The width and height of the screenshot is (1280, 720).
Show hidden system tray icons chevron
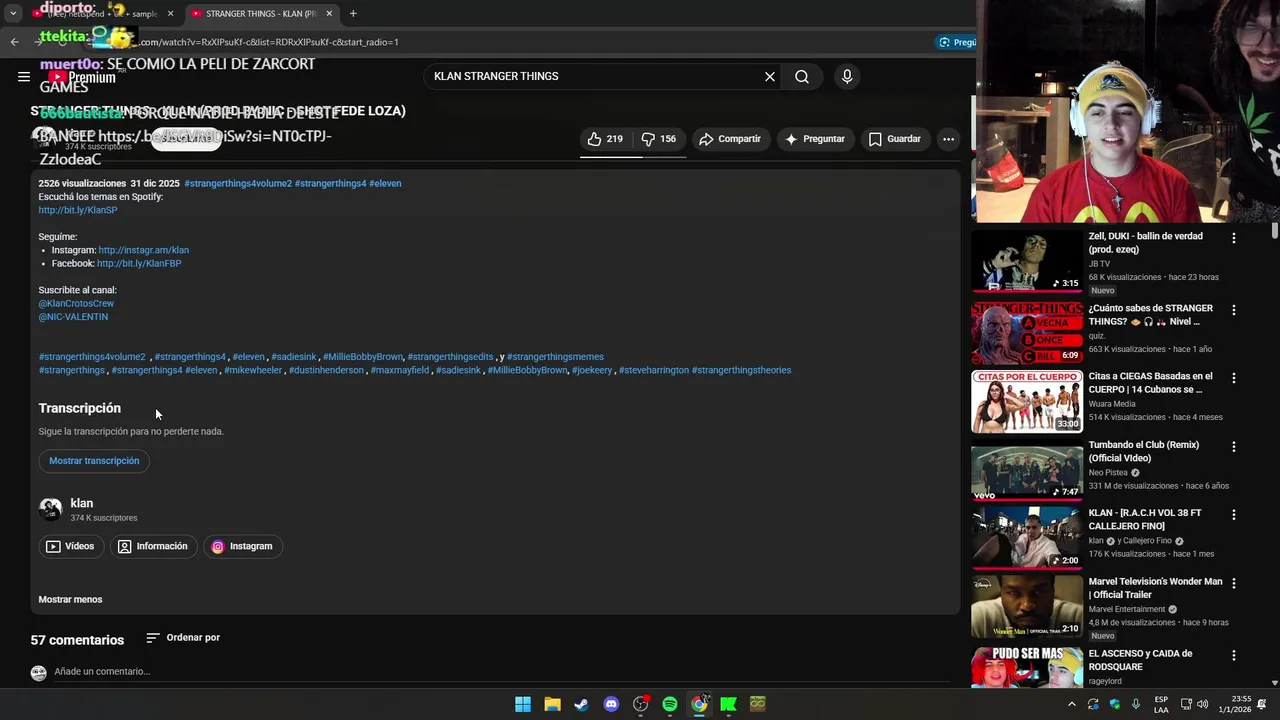point(1072,704)
